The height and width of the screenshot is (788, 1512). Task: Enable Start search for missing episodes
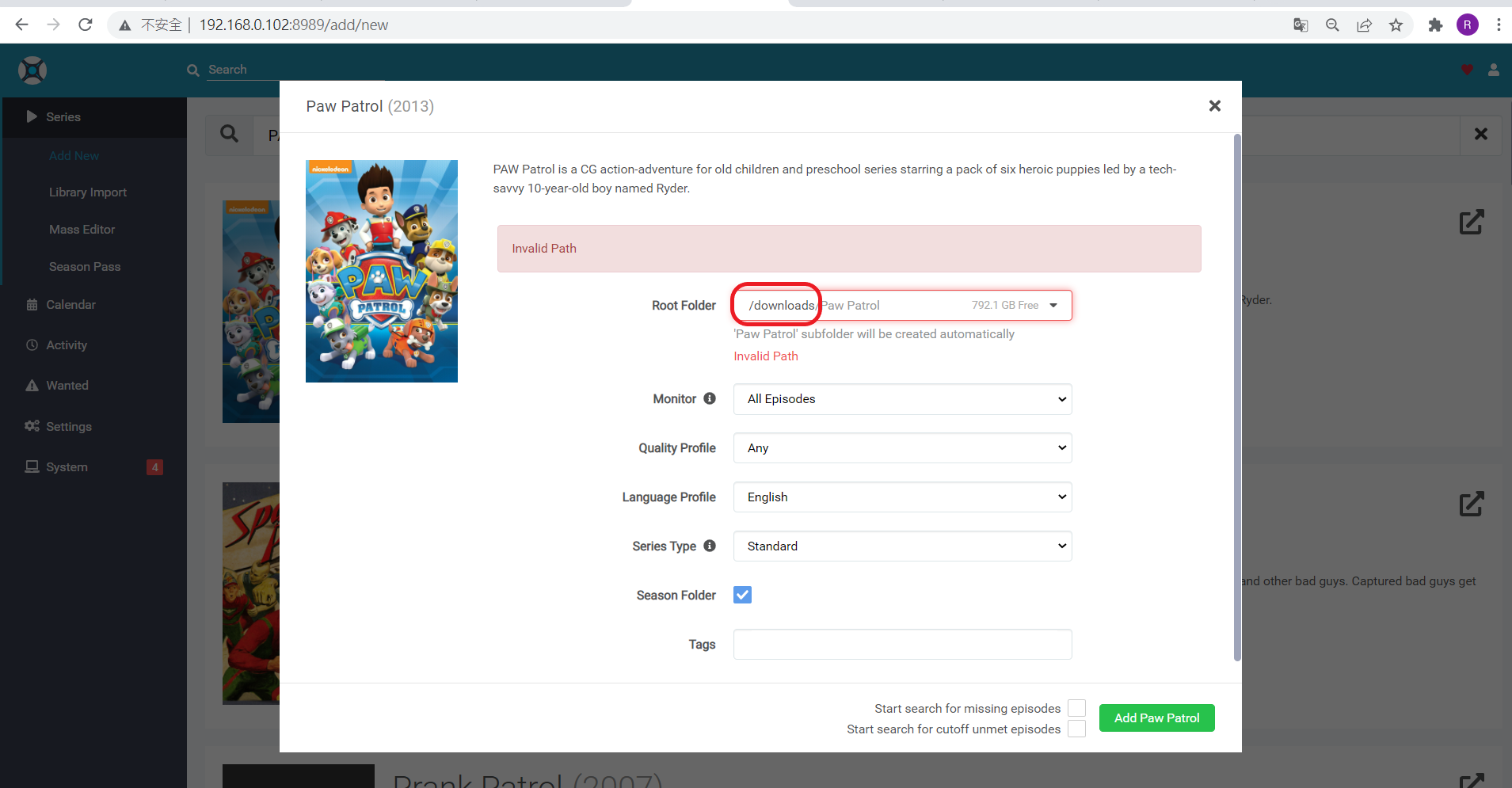[x=1076, y=708]
